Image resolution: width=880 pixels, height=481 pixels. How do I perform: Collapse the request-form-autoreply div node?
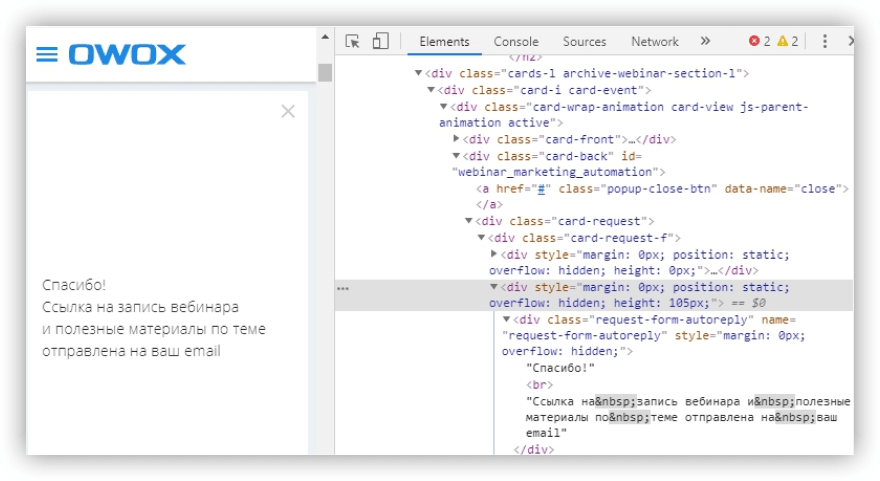coord(506,320)
